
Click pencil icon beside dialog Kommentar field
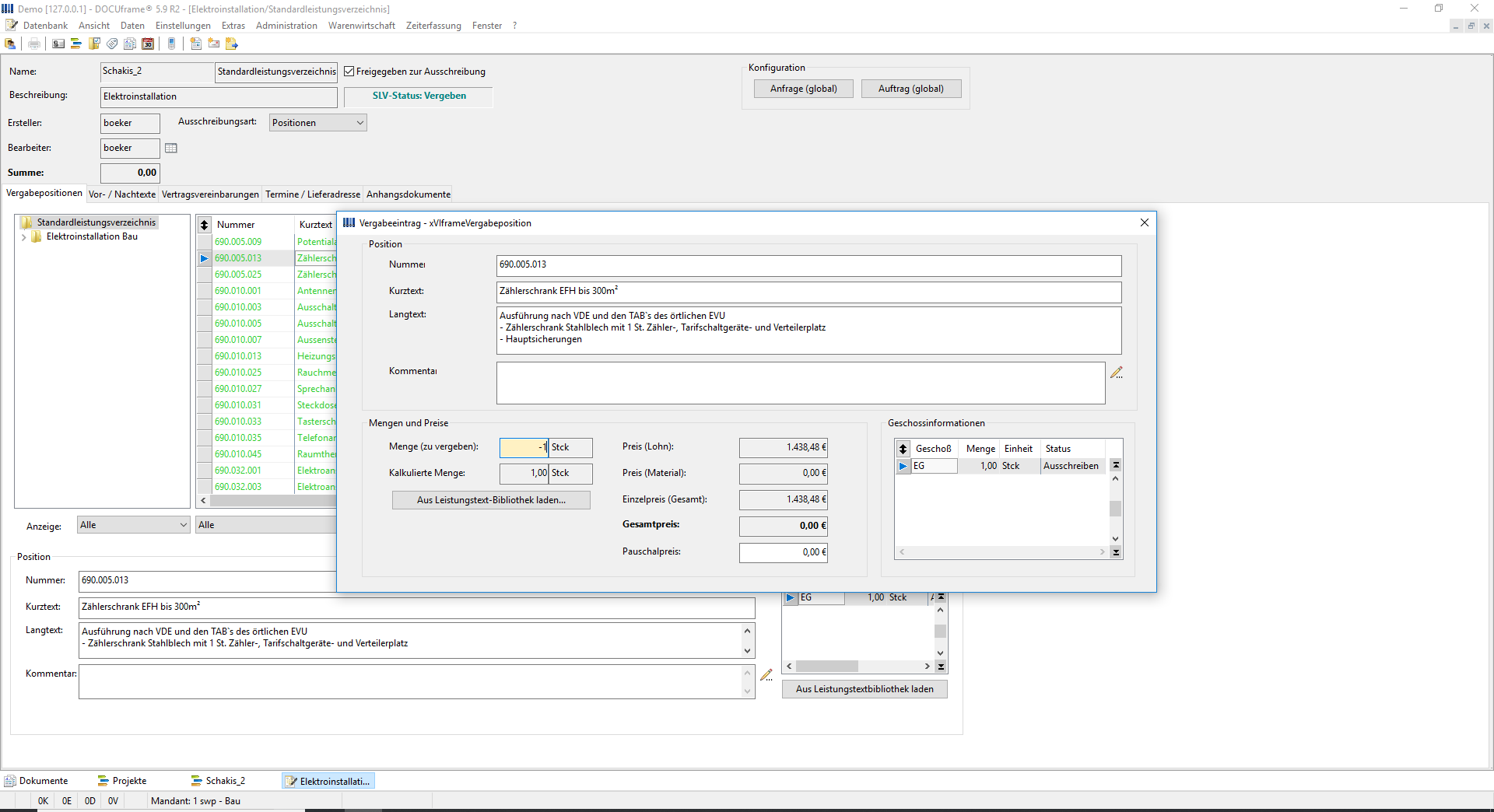(1117, 373)
